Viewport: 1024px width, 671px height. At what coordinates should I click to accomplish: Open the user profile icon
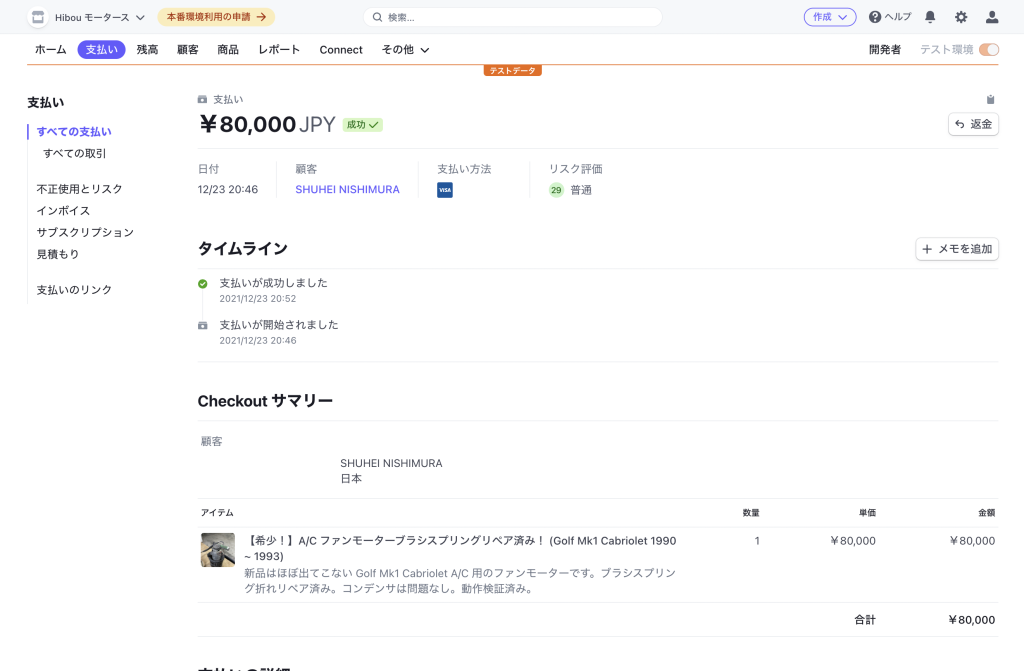[x=992, y=17]
